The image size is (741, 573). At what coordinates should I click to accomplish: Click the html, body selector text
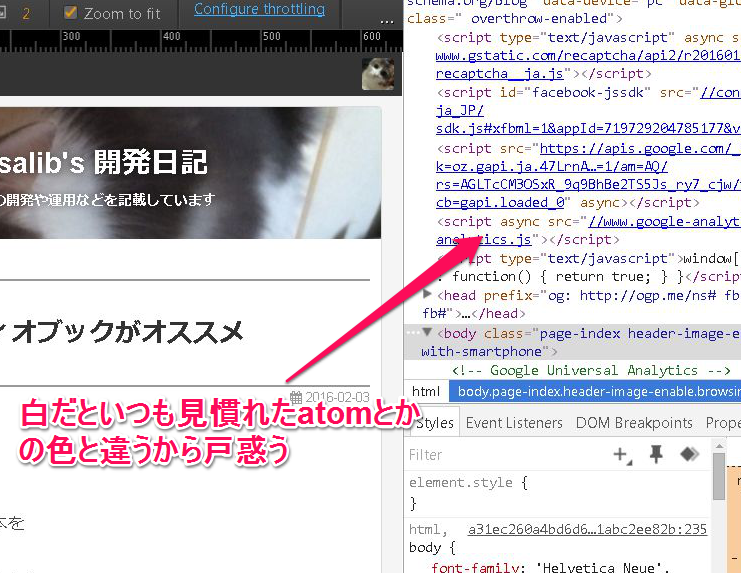[428, 538]
